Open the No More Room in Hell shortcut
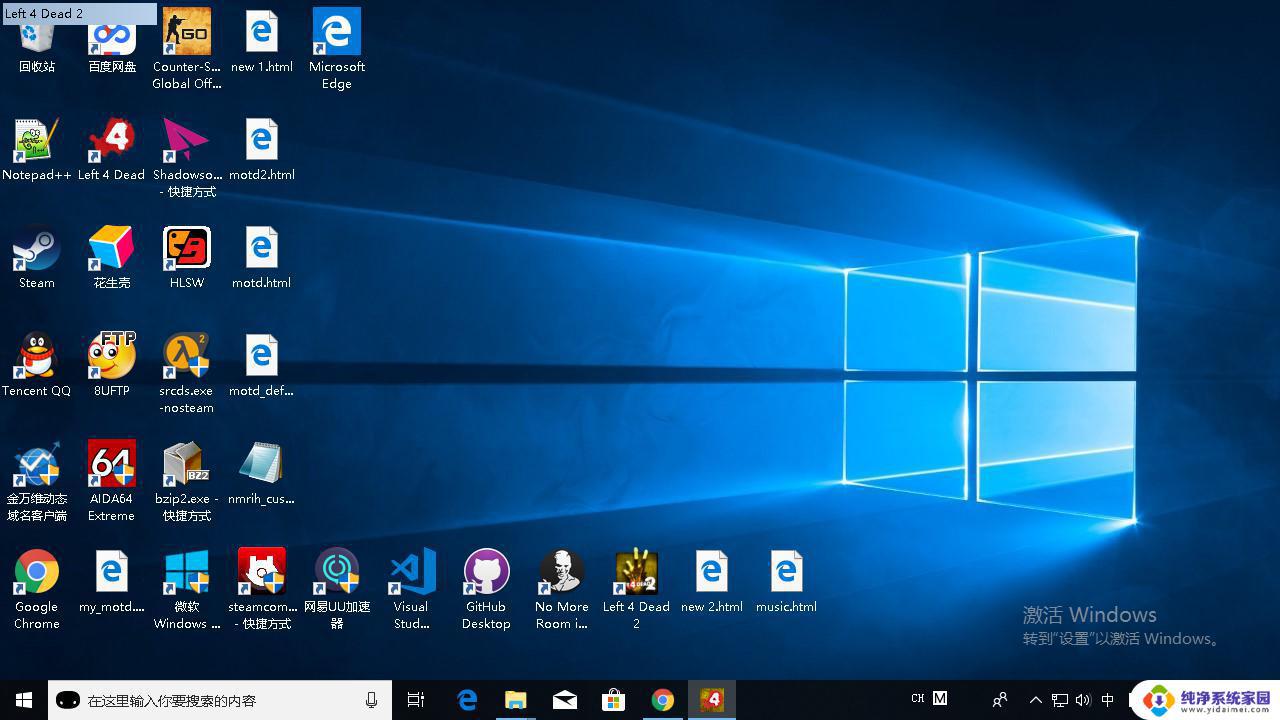1280x720 pixels. coord(562,589)
